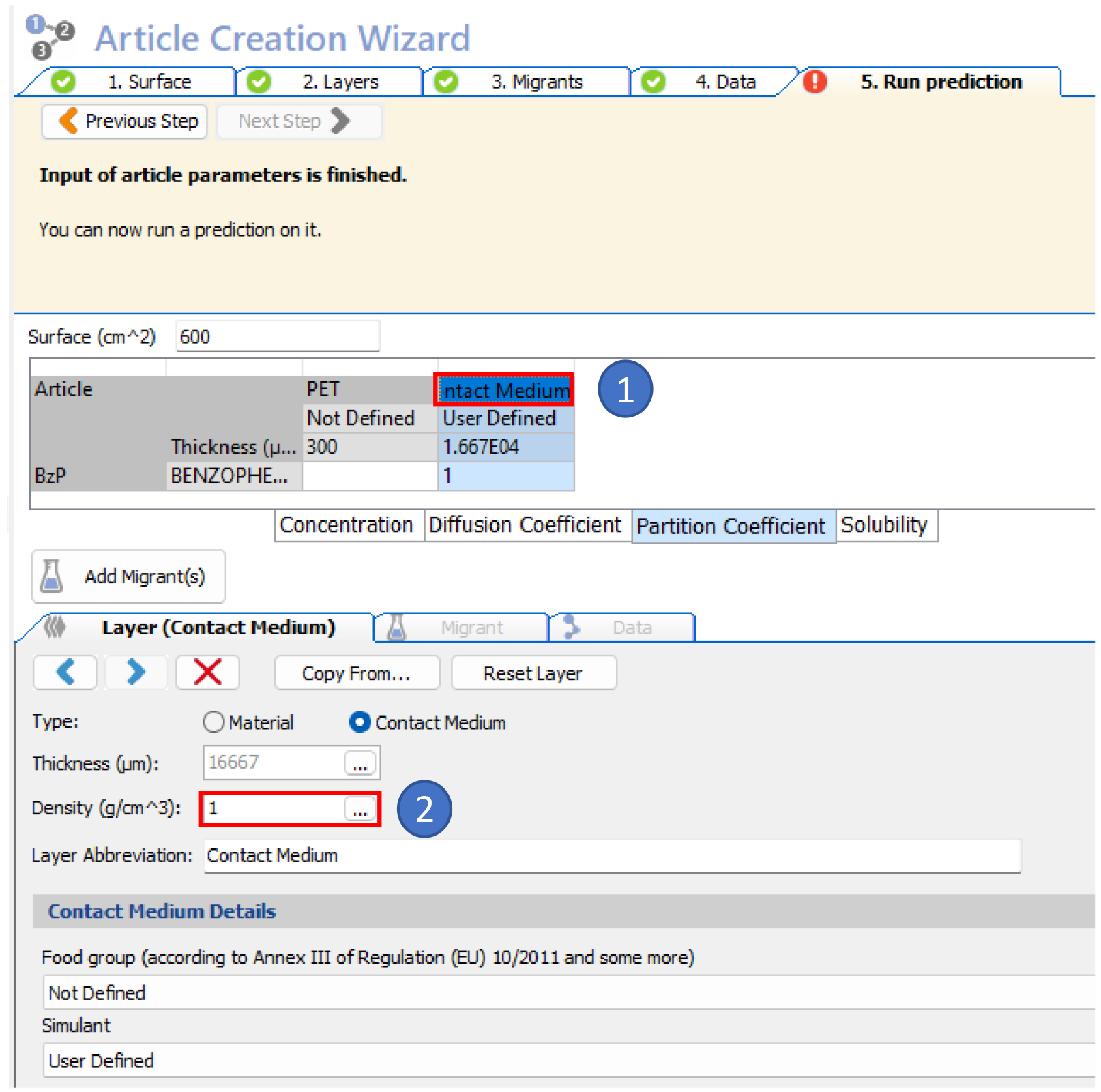Click the flask icon on Add Migrant(s)
The width and height of the screenshot is (1101, 1092).
[52, 576]
